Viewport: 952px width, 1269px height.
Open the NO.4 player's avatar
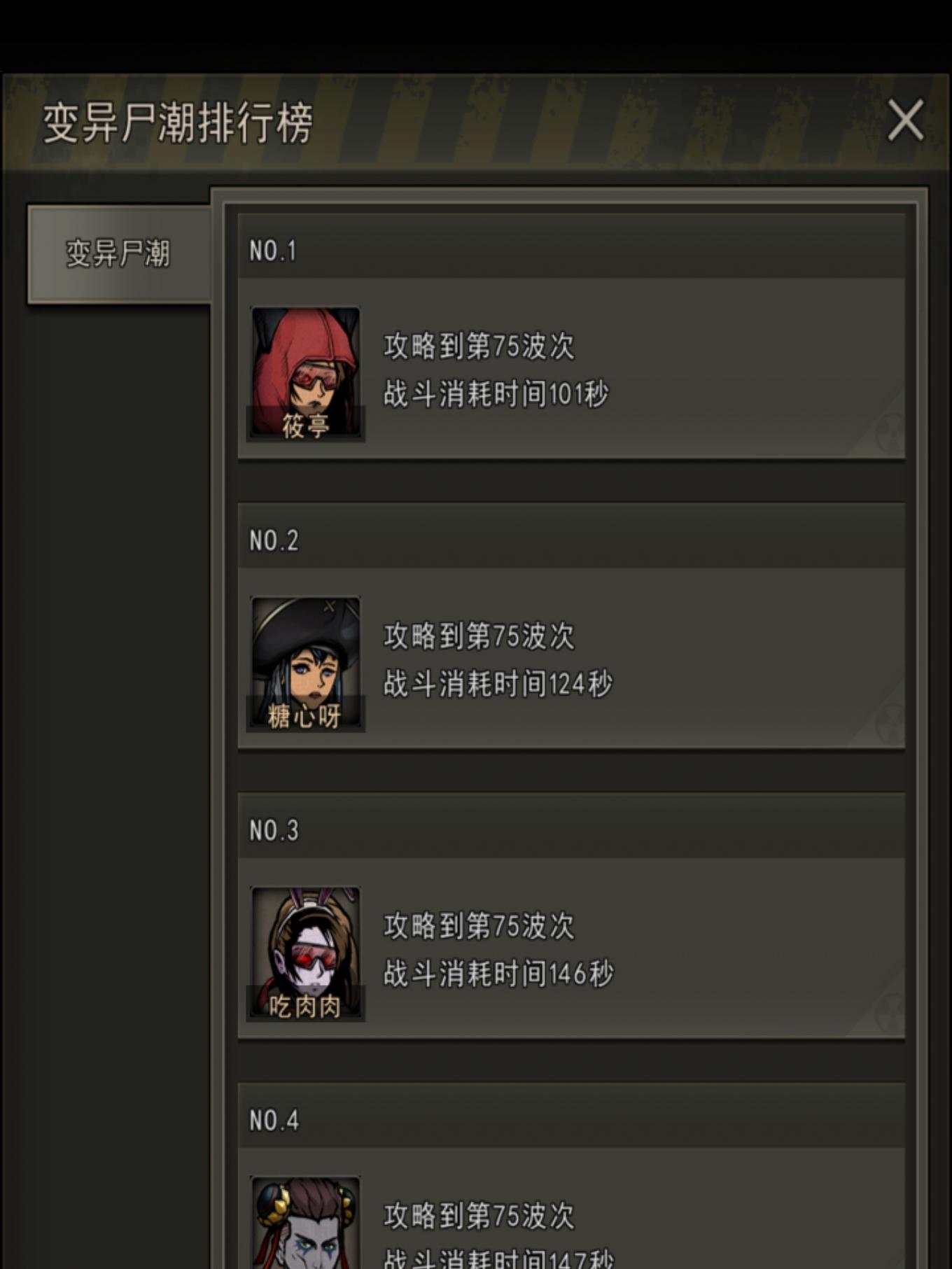tap(305, 1222)
